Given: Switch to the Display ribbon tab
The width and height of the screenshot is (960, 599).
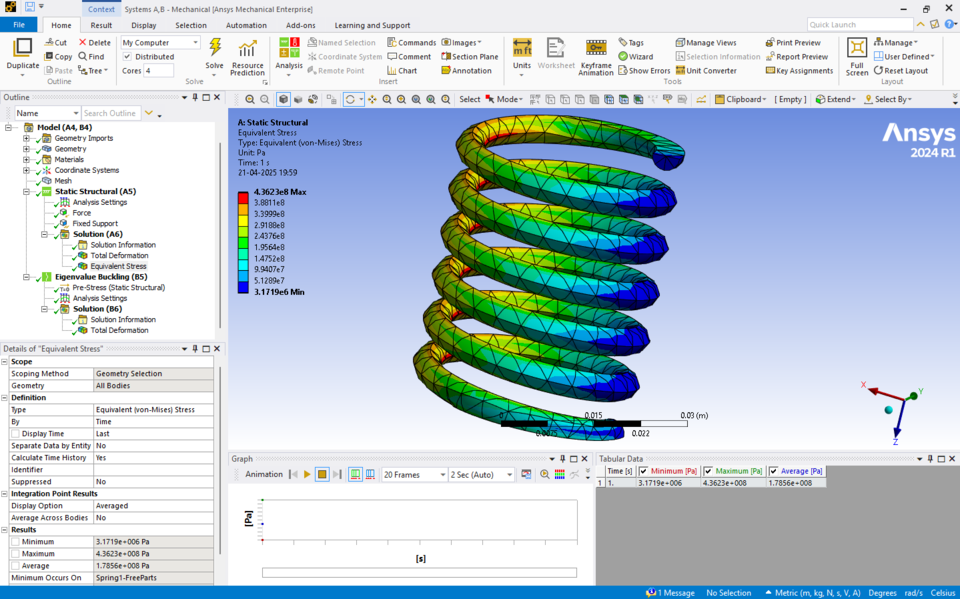Looking at the screenshot, I should 144,25.
